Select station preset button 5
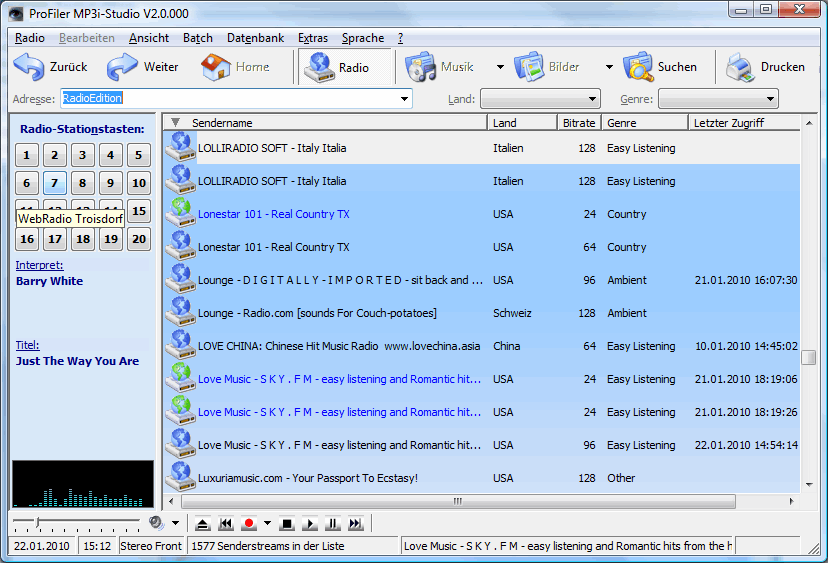This screenshot has width=828, height=563. [138, 155]
